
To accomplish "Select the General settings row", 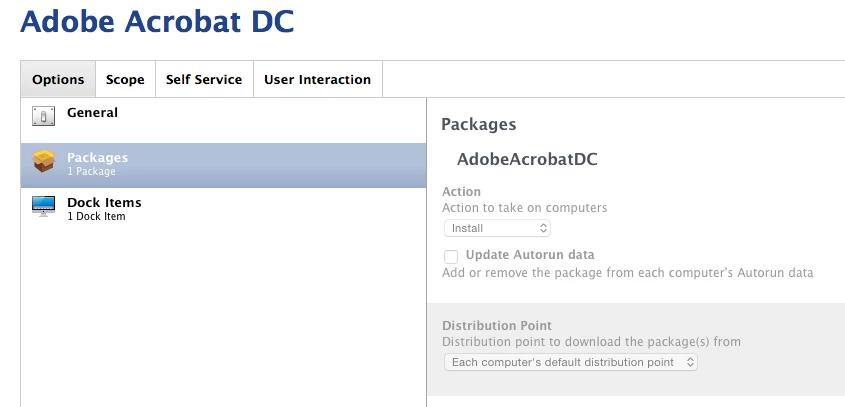I will click(x=224, y=120).
